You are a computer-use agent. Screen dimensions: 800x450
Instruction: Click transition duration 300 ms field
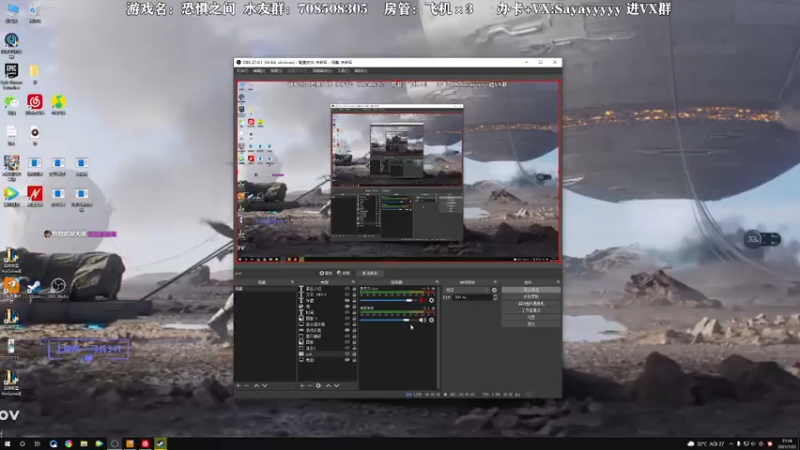471,297
